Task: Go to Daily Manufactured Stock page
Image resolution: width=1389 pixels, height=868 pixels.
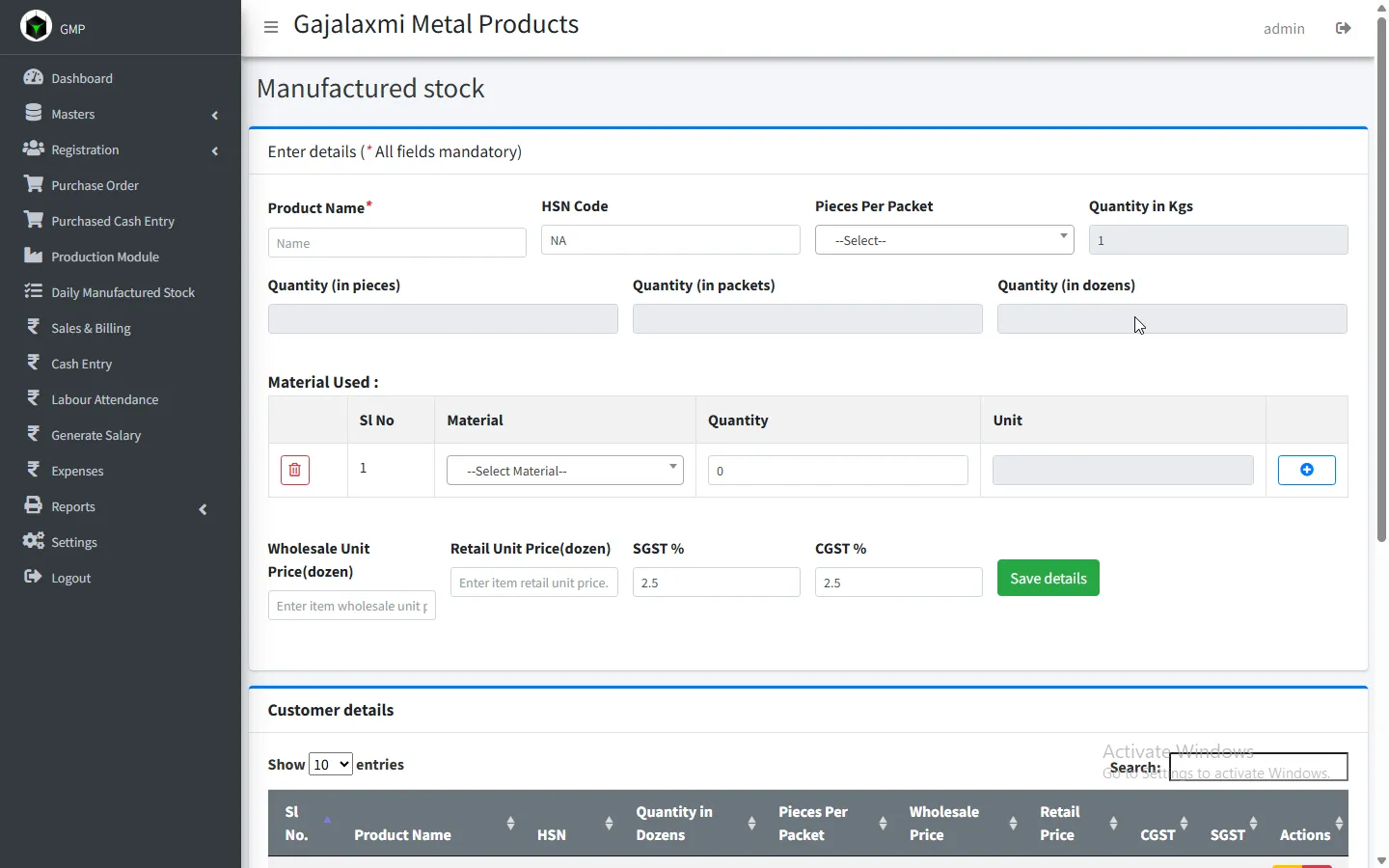Action: click(x=123, y=292)
